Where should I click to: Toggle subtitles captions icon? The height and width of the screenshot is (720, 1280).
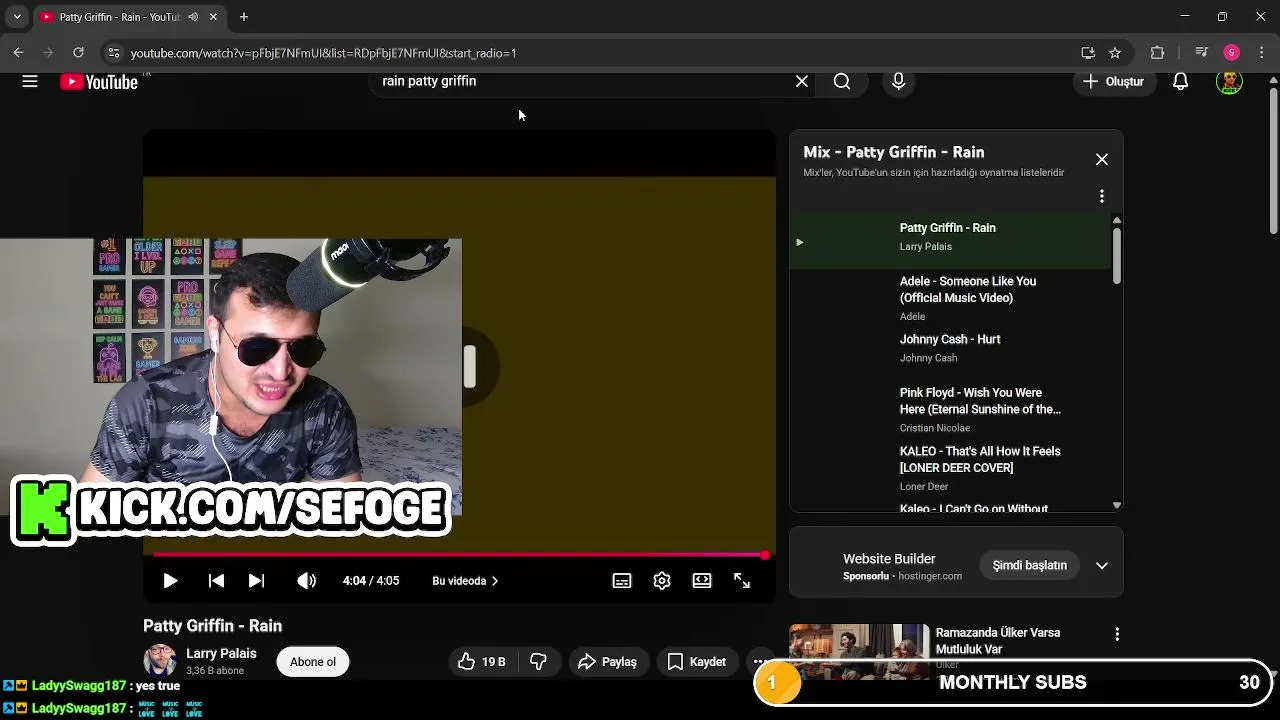click(x=622, y=581)
